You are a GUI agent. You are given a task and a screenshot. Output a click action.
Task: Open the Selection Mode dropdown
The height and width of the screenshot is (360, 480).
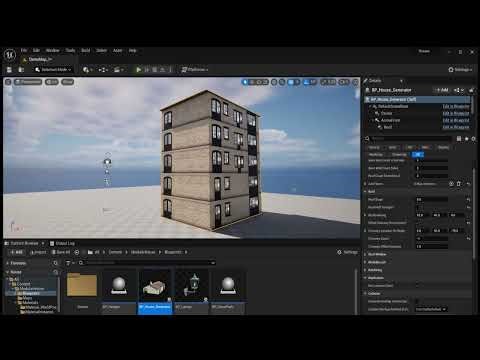click(x=53, y=70)
